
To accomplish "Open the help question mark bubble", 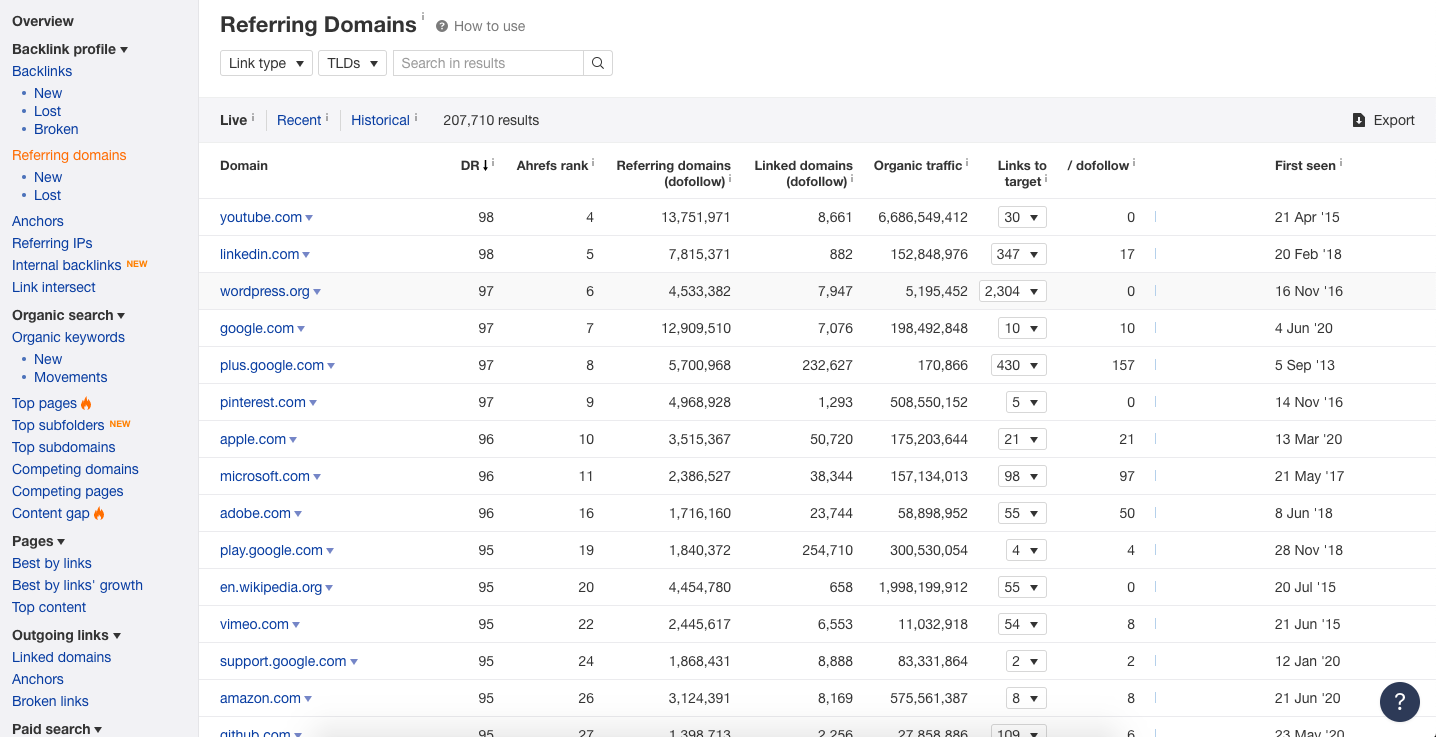I will pos(1400,702).
